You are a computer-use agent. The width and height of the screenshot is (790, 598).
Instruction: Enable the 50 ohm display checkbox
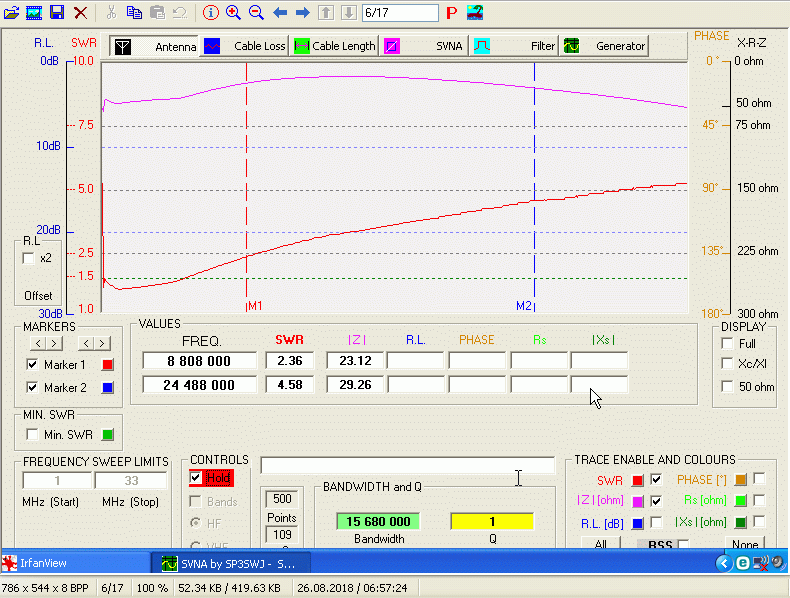click(x=727, y=387)
